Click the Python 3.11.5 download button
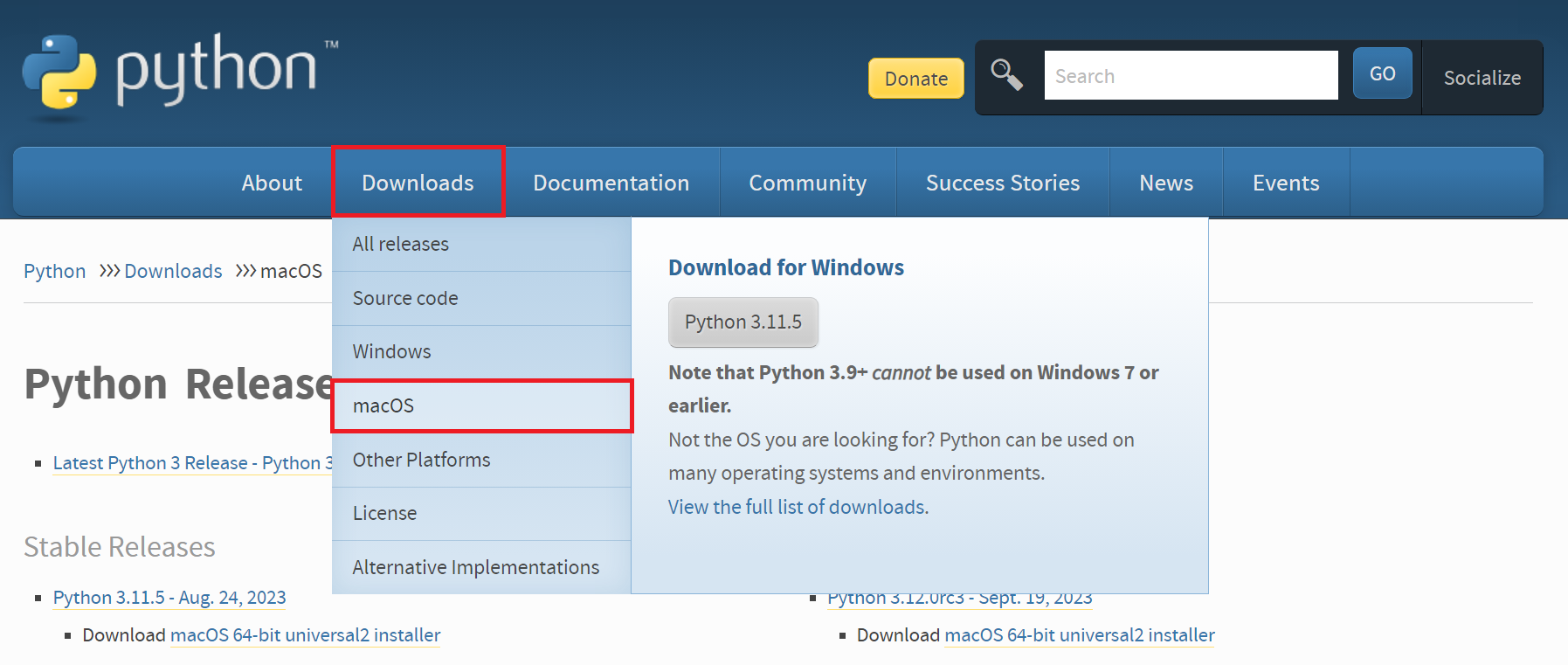Screen dimensions: 1568x665 [743, 322]
